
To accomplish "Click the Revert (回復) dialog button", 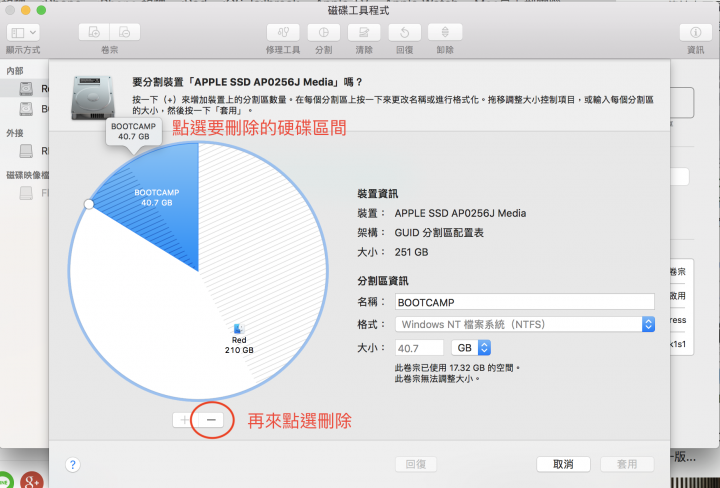I will 416,464.
